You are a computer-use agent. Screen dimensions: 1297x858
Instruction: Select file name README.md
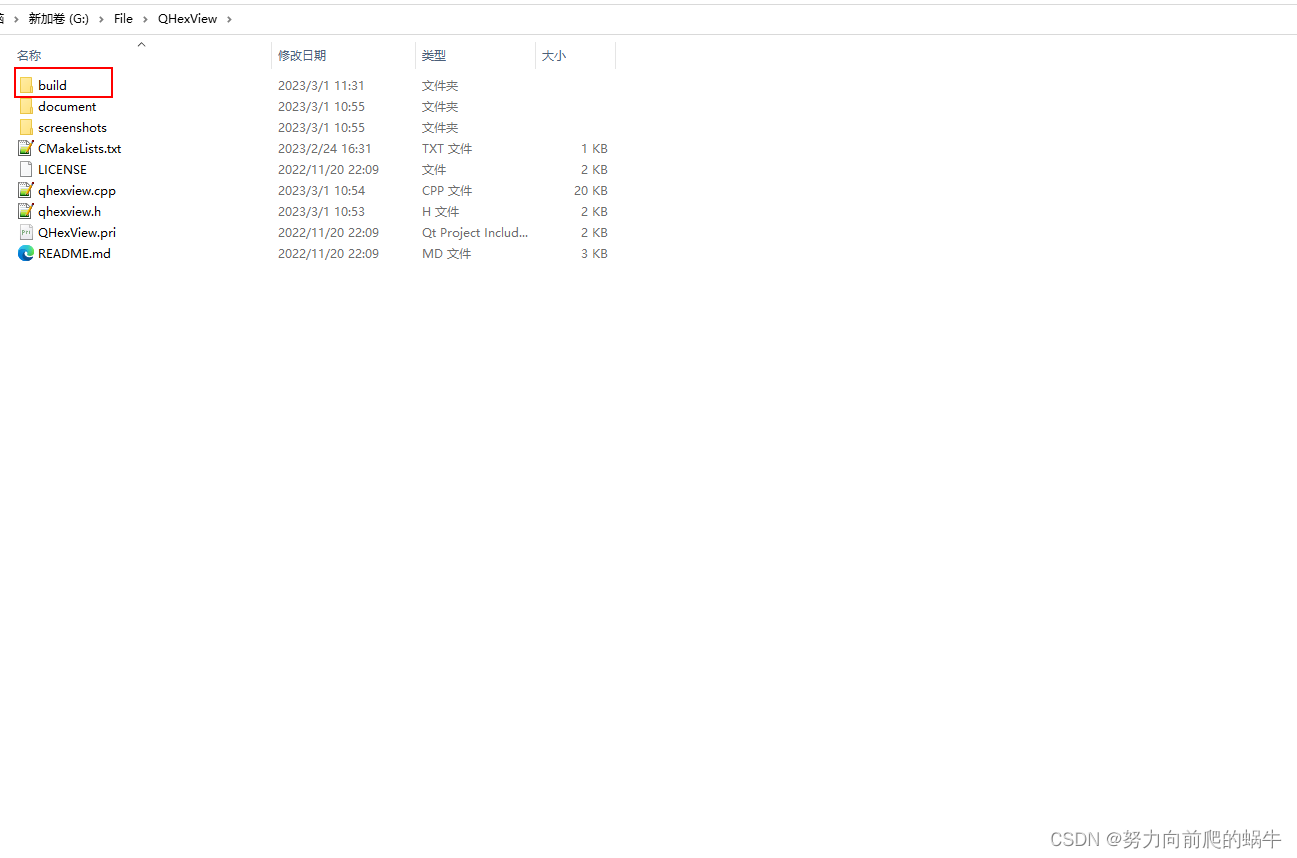(74, 253)
